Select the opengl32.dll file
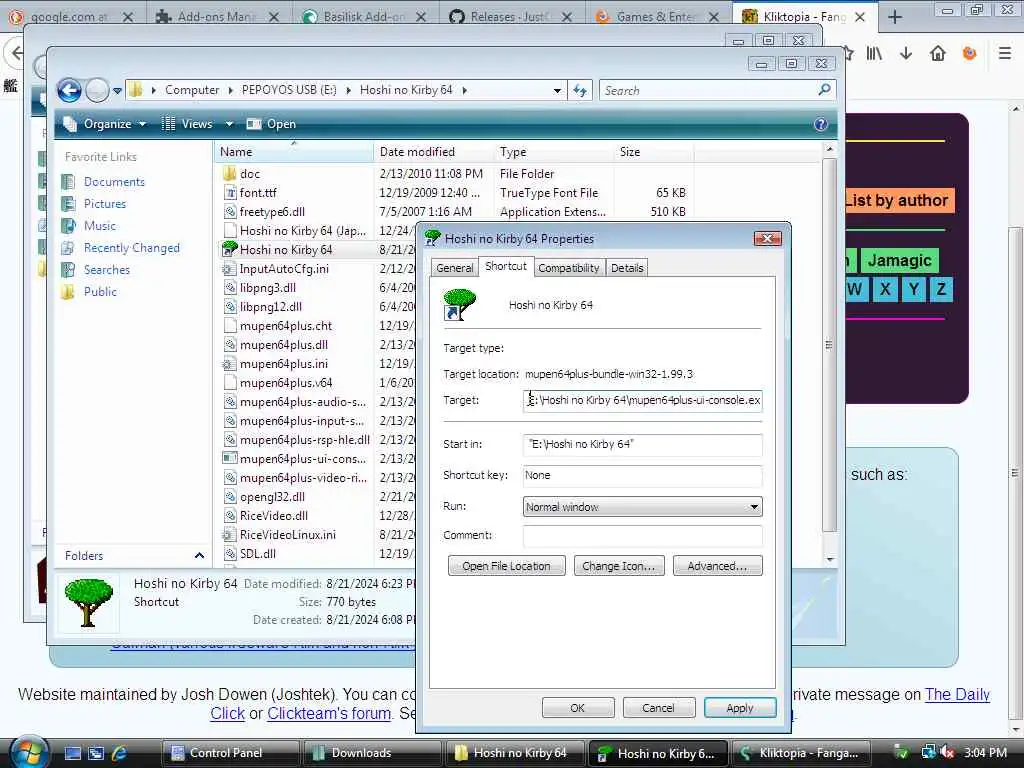The height and width of the screenshot is (768, 1024). pos(272,497)
